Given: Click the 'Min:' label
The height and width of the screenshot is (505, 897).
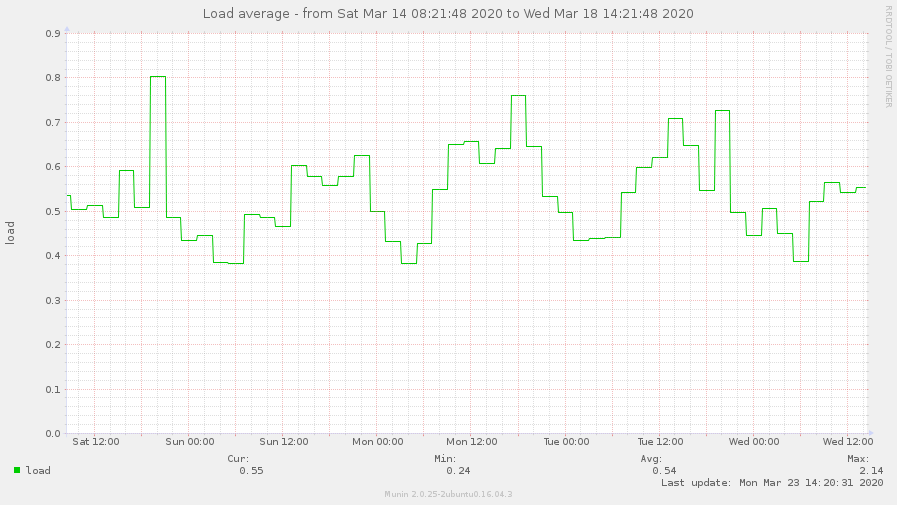Looking at the screenshot, I should tap(445, 459).
